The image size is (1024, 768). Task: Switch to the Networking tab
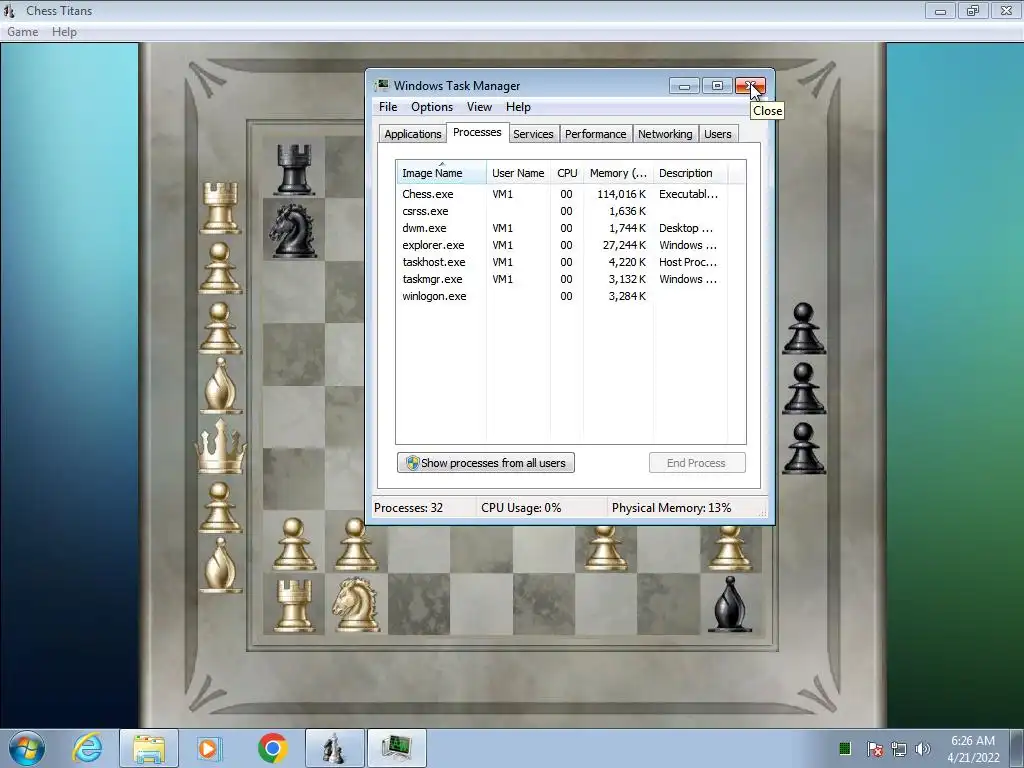coord(665,134)
